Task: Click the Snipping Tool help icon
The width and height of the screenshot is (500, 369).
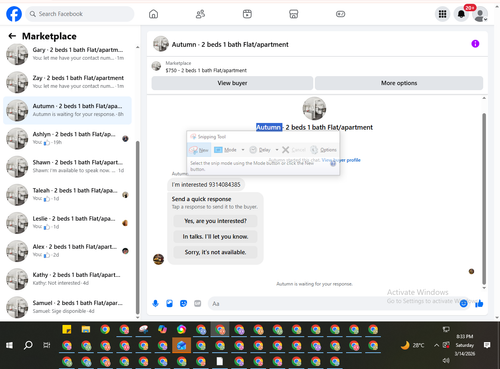Action: [333, 163]
